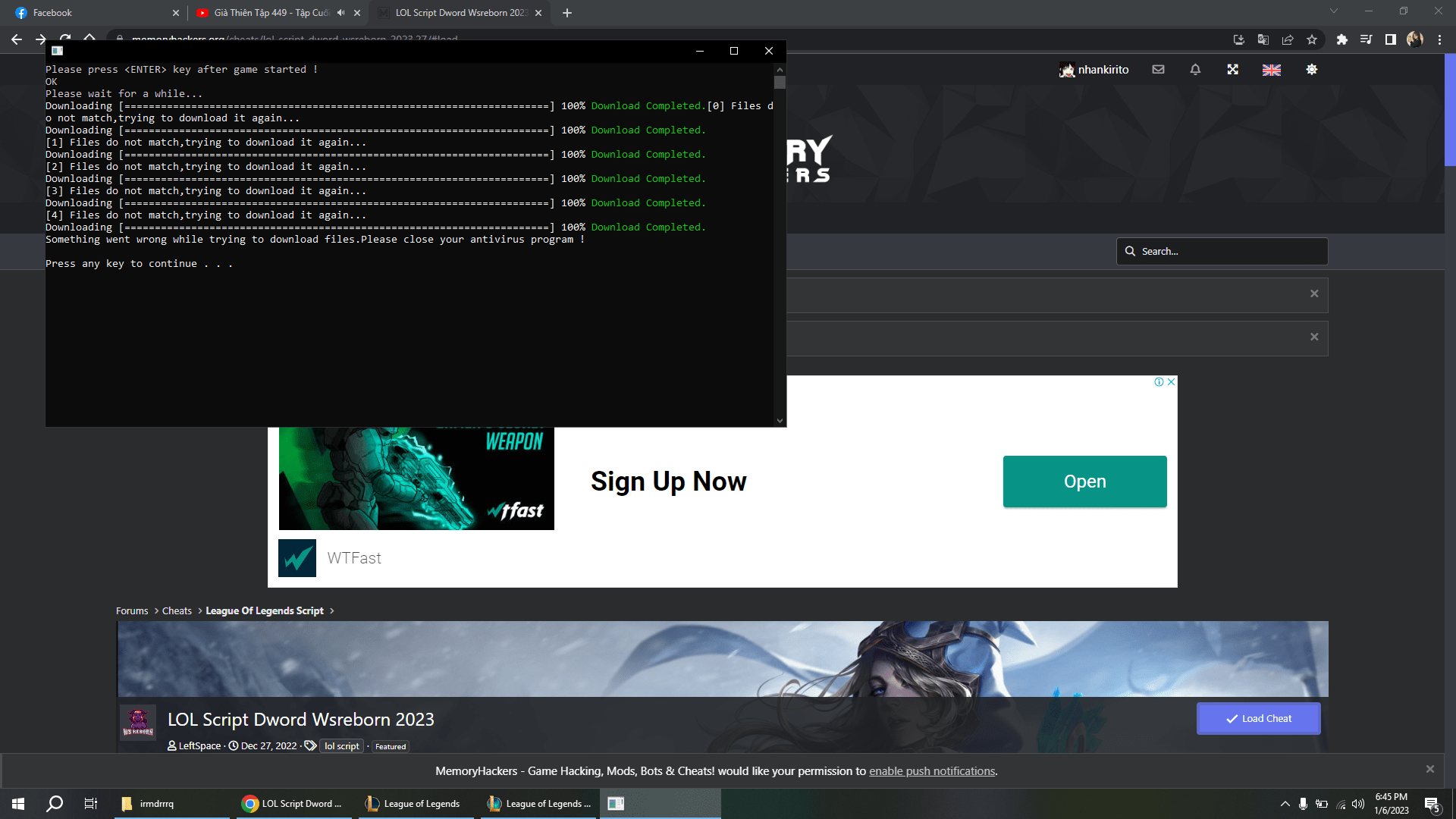Click the install app icon in address bar
Screen dimensions: 1456x819
pyautogui.click(x=1239, y=39)
